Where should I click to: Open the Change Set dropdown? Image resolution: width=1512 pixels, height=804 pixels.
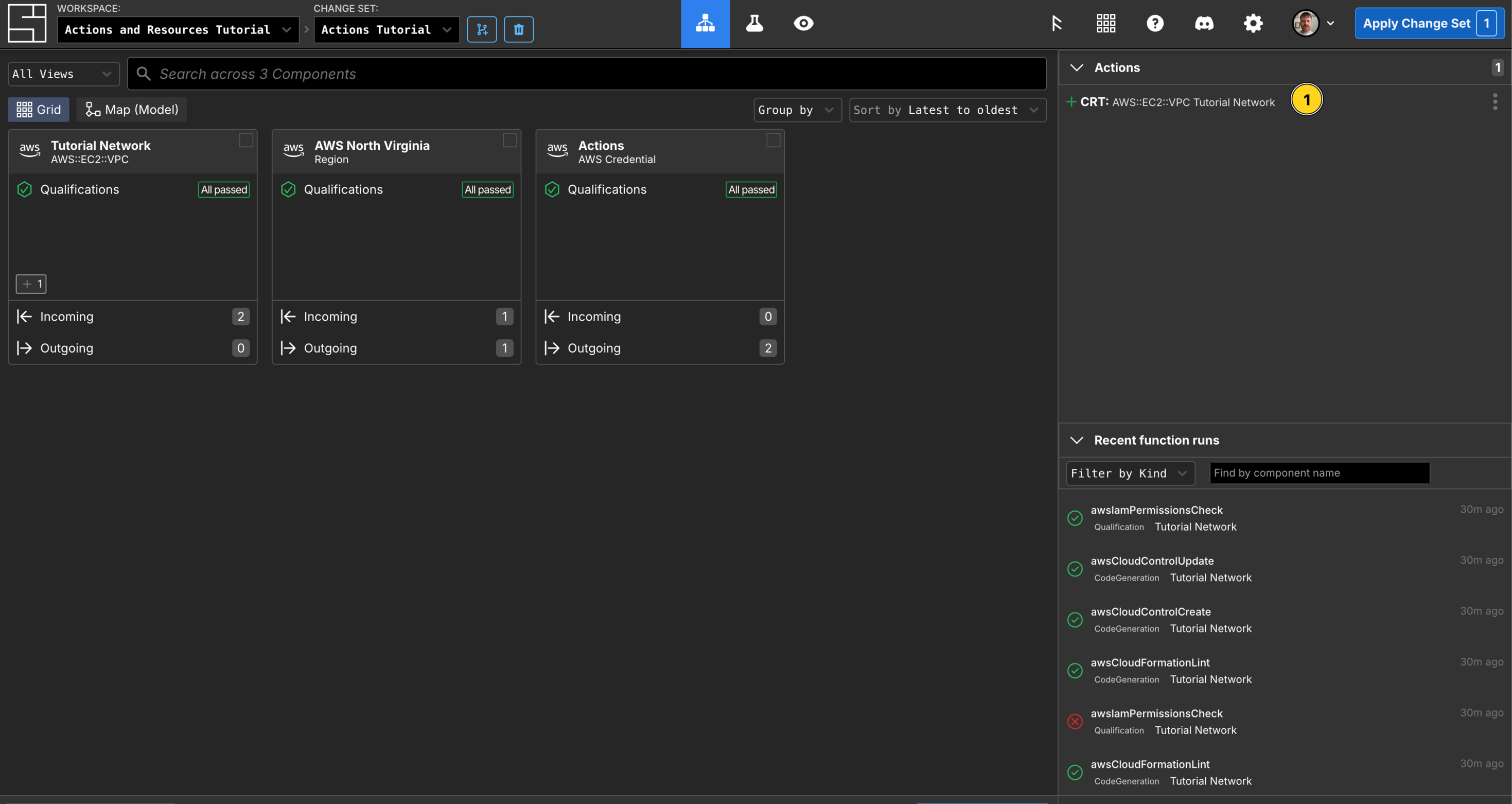[x=387, y=29]
